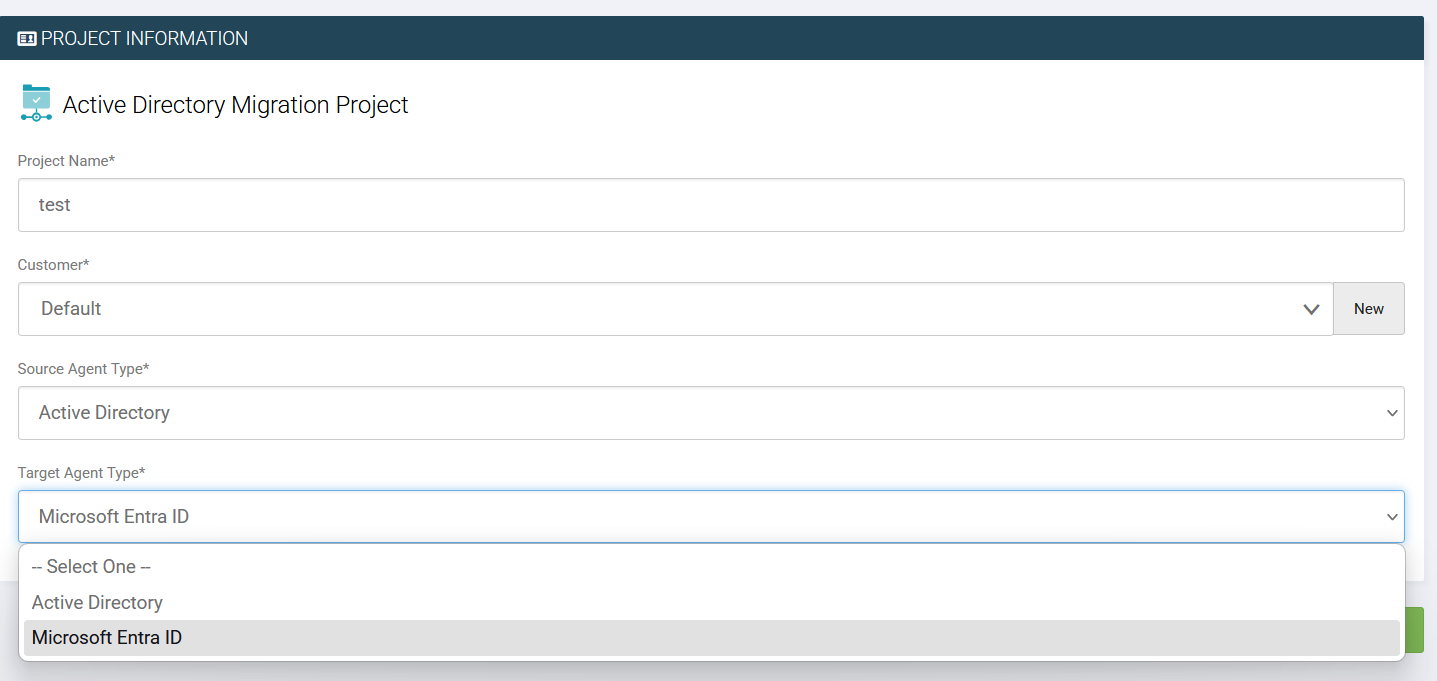Screen dimensions: 1437x681
Task: Click the Target Agent Type chevron arrow
Action: (1391, 517)
